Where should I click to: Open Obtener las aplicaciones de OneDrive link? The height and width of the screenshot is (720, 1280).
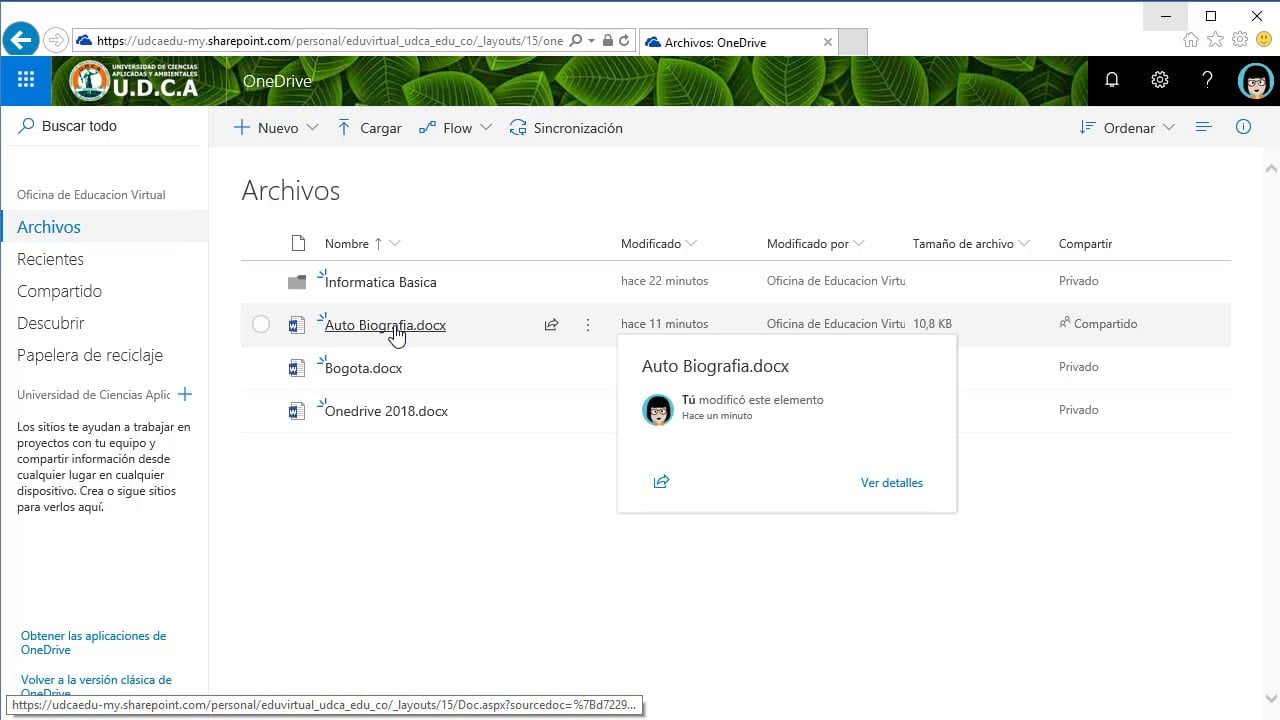(x=93, y=643)
